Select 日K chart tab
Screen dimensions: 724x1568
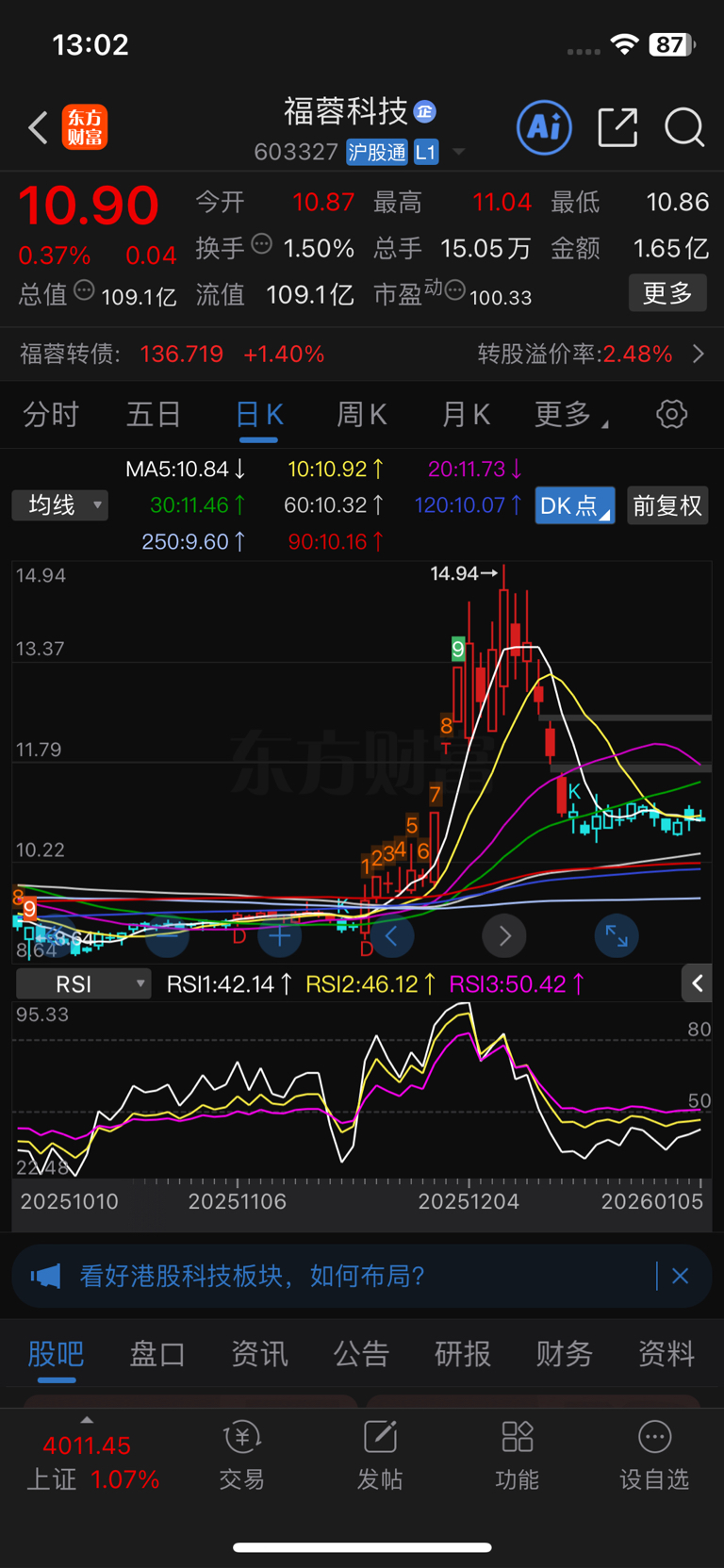(x=259, y=414)
